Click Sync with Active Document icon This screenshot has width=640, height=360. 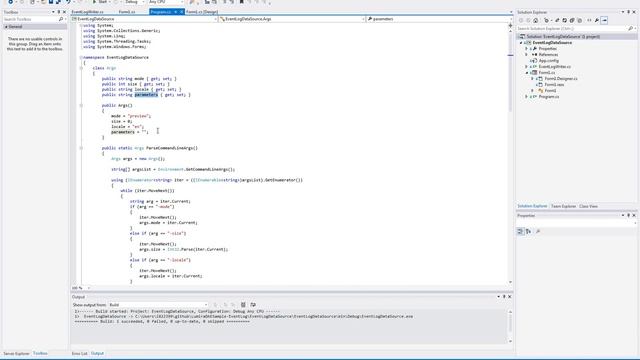pos(557,20)
